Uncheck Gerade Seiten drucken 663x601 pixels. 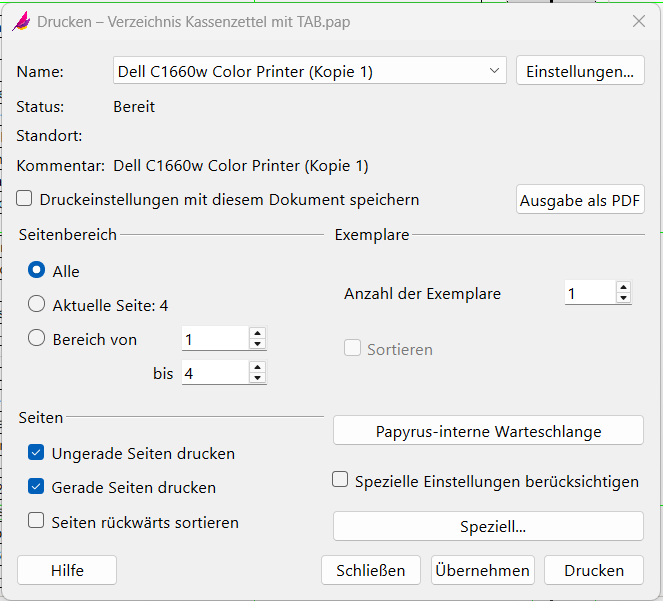(36, 488)
